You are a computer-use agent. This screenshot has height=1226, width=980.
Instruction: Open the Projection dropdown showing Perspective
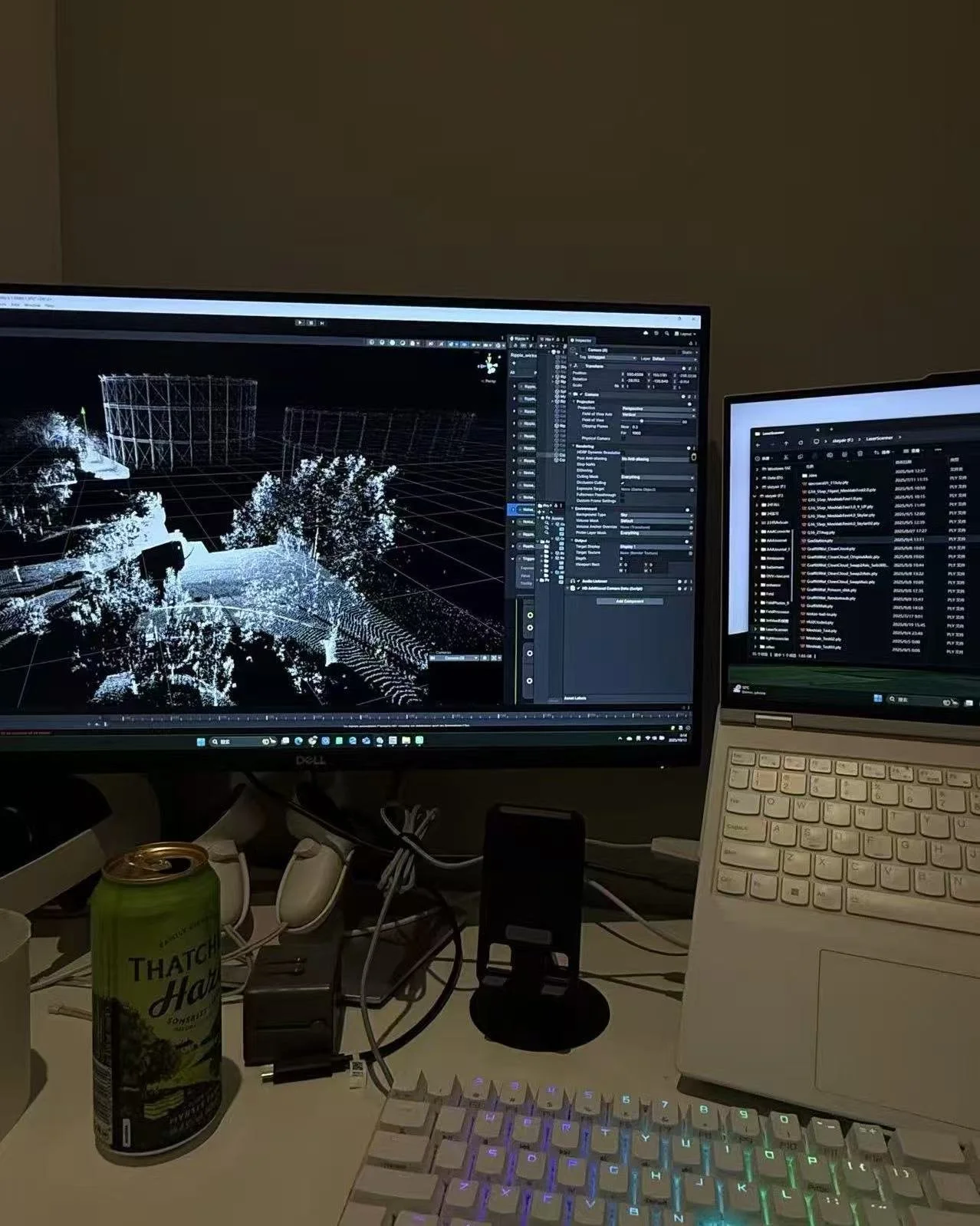tap(659, 409)
